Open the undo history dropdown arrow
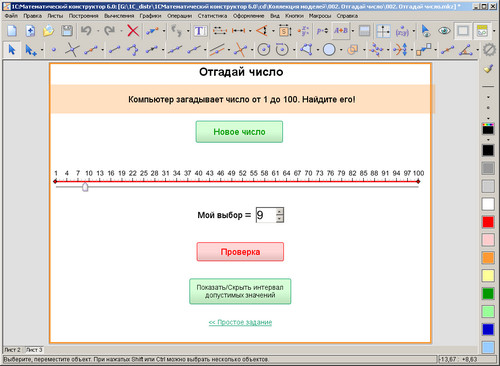This screenshot has height=366, width=500. (98, 31)
